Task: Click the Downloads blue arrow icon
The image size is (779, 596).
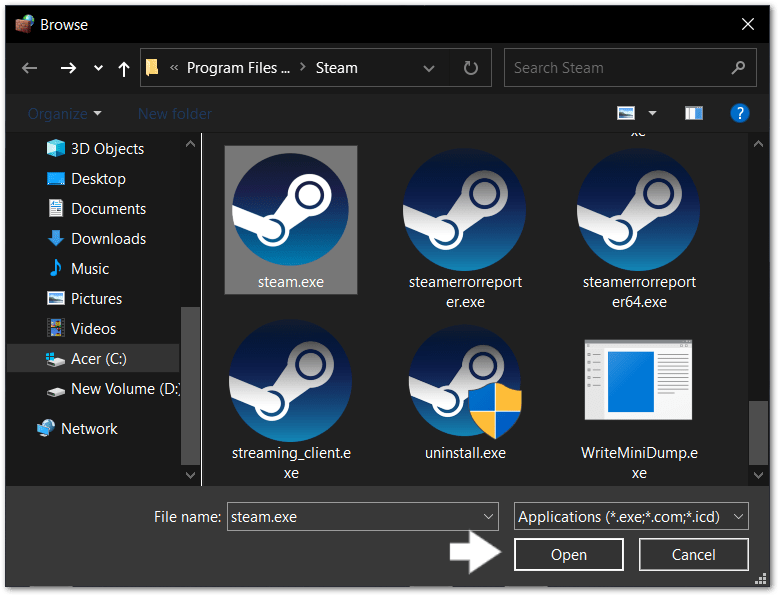Action: click(56, 238)
